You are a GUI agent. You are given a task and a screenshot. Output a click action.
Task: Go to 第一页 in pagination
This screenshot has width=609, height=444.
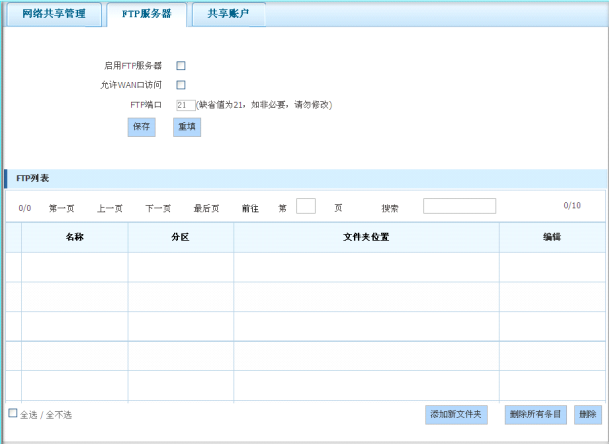pos(62,208)
